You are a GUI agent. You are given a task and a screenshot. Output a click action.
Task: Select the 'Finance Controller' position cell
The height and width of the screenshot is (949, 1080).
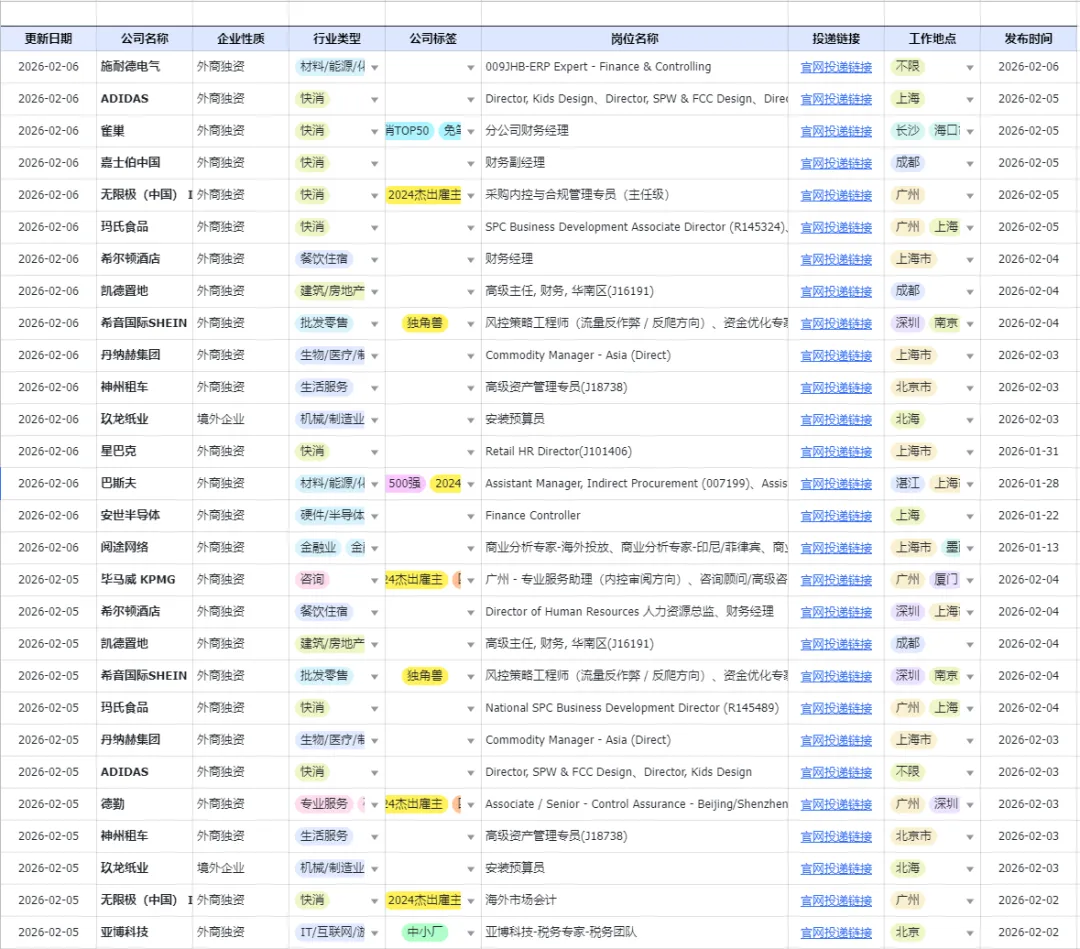(x=634, y=516)
